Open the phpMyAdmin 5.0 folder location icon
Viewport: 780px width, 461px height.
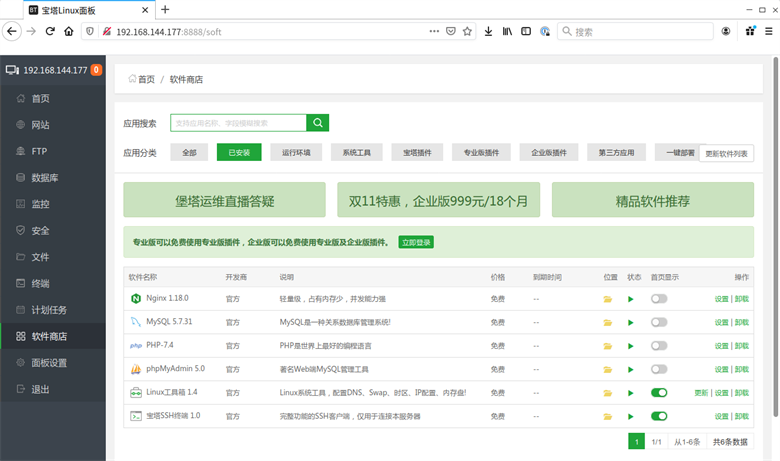(x=607, y=369)
